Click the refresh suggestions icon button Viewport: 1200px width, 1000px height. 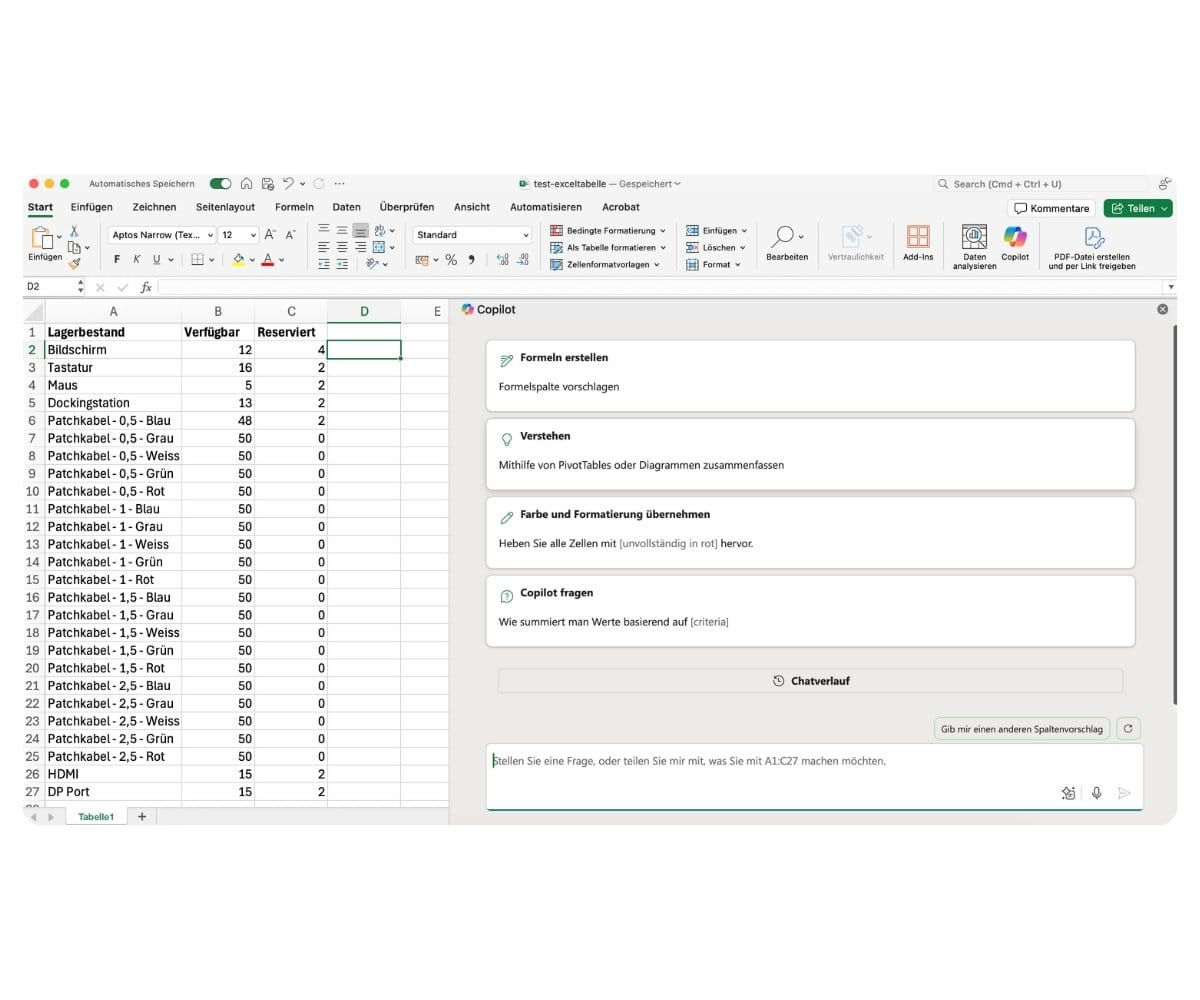(x=1128, y=729)
